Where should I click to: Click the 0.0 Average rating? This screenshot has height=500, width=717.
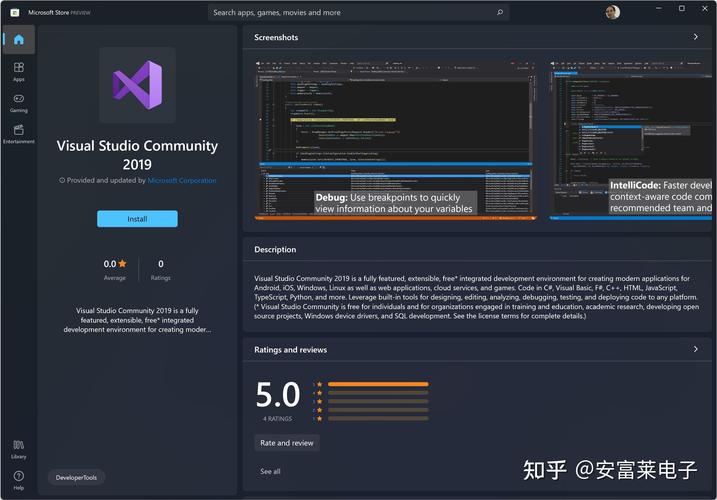[115, 269]
